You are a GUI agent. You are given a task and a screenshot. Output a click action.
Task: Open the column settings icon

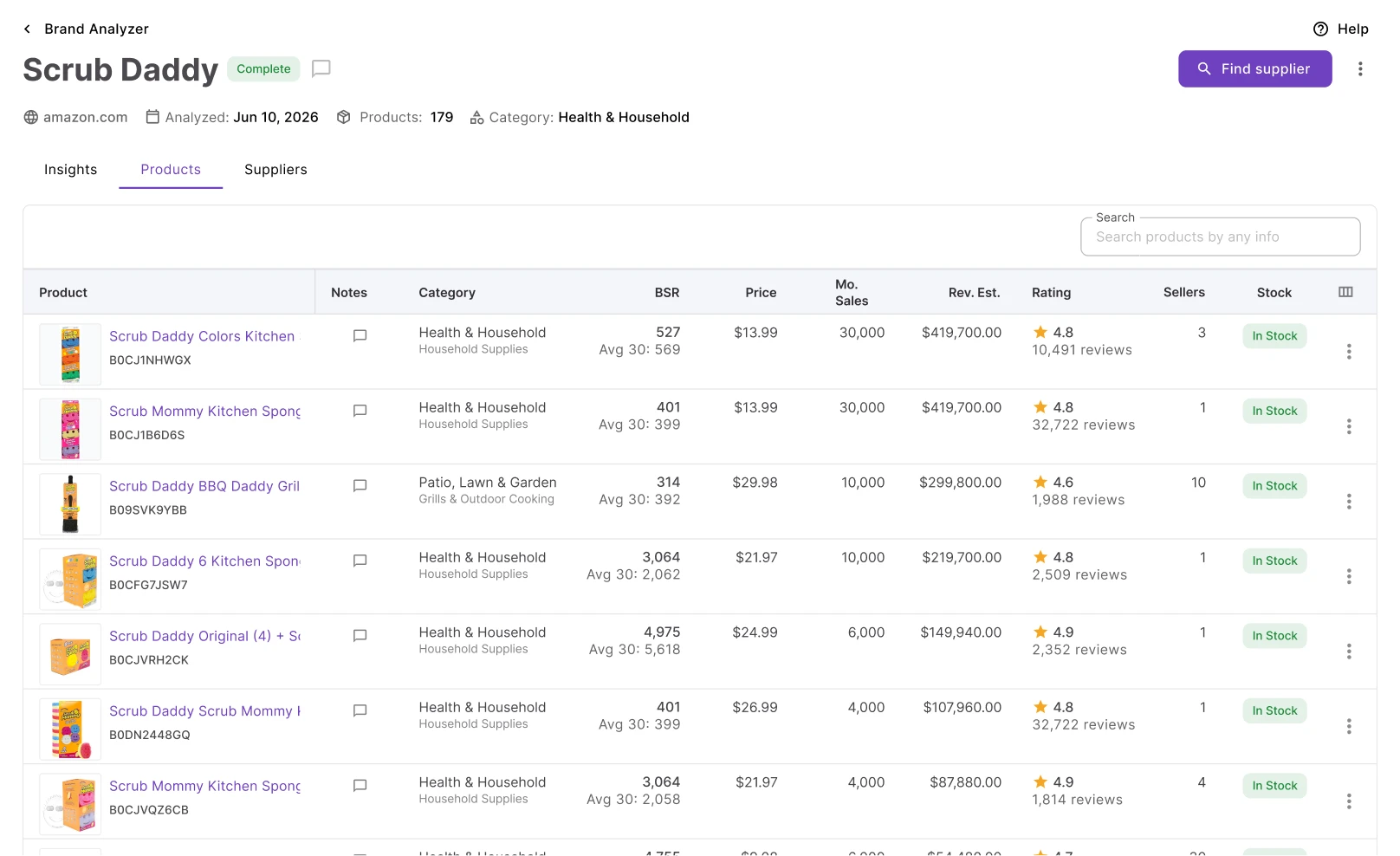click(x=1345, y=292)
